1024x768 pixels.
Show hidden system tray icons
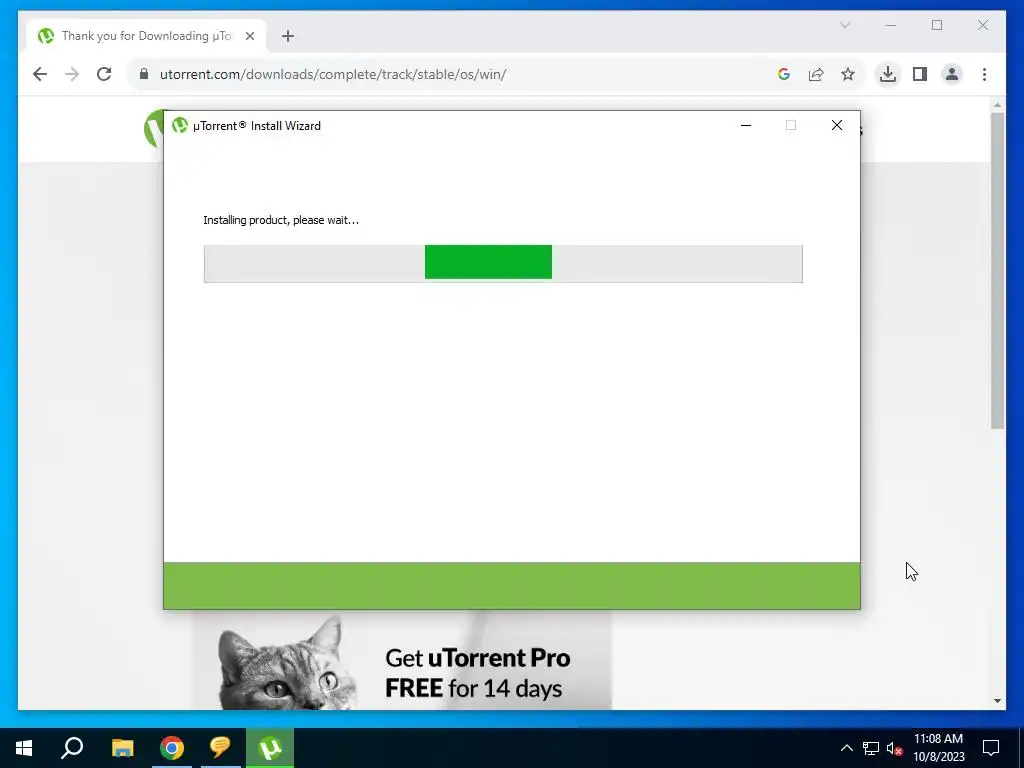click(846, 748)
